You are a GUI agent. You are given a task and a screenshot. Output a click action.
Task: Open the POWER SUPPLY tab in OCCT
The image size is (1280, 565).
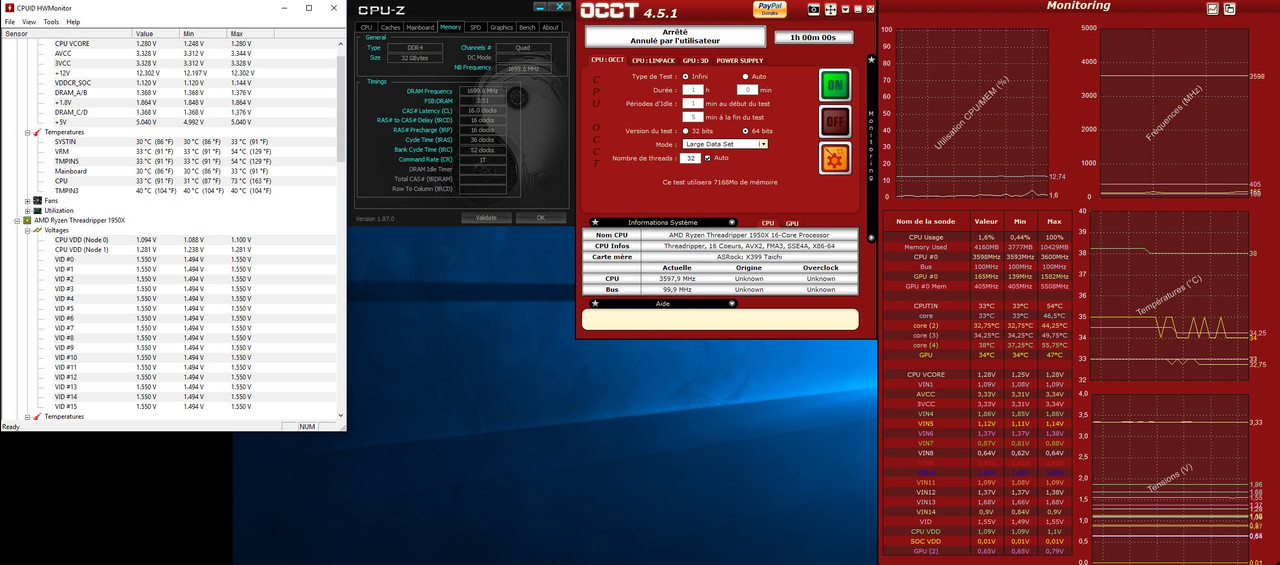point(739,61)
